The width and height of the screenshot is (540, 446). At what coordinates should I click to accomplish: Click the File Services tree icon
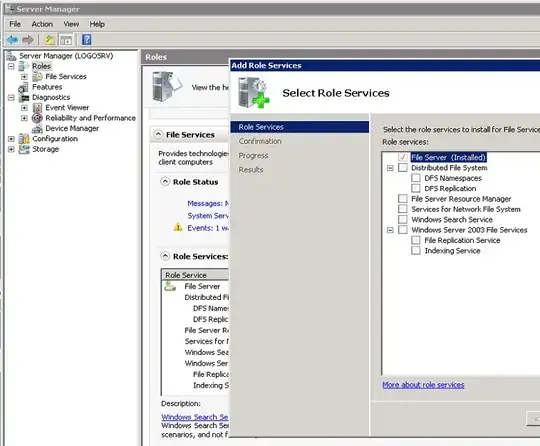tap(37, 76)
